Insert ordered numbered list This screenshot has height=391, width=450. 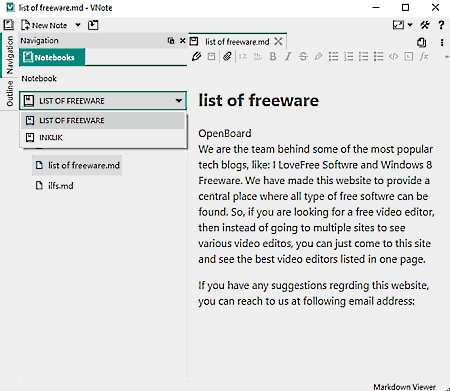[348, 56]
